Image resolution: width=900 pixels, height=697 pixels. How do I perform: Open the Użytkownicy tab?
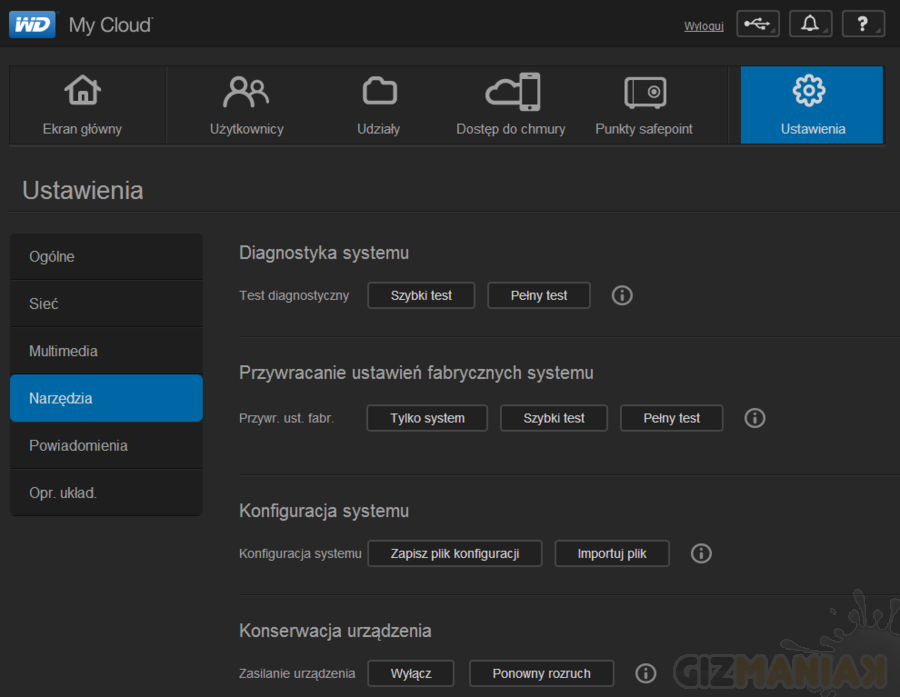coord(246,105)
